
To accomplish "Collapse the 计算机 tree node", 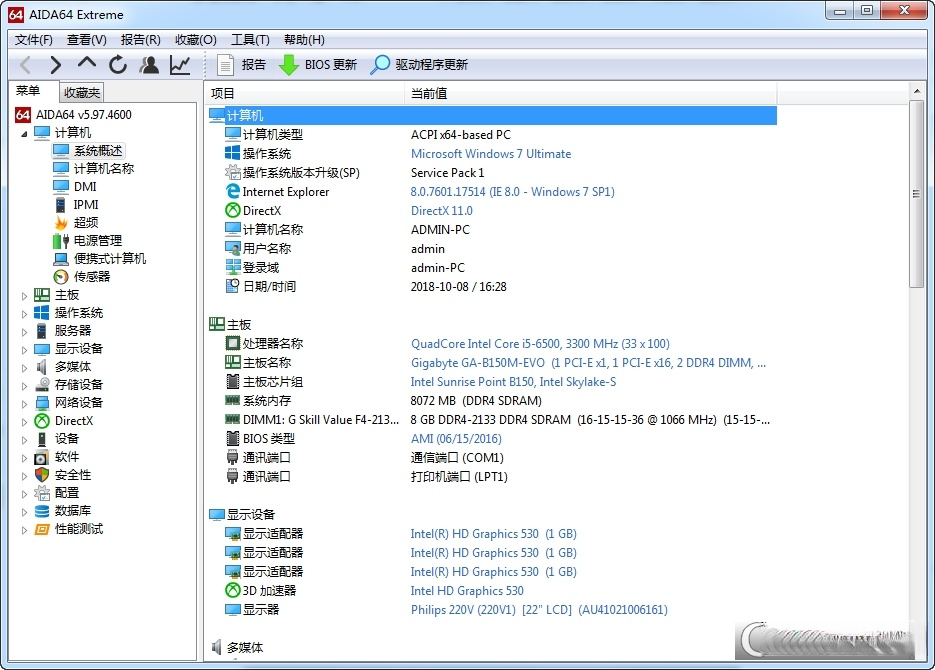I will pos(24,134).
